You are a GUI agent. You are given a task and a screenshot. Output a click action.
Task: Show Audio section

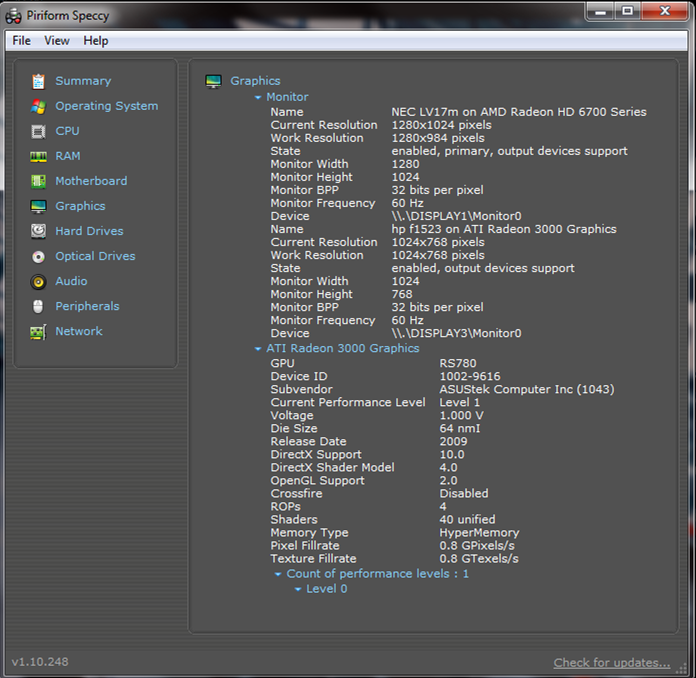[x=71, y=281]
